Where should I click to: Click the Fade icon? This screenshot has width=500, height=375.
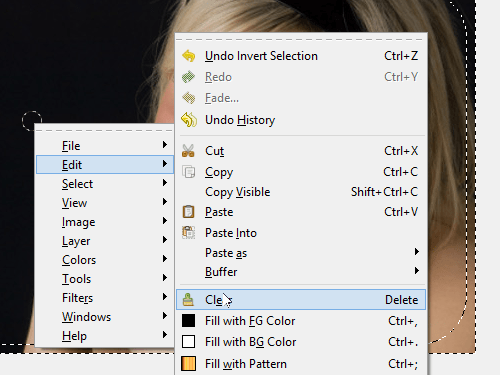[189, 98]
